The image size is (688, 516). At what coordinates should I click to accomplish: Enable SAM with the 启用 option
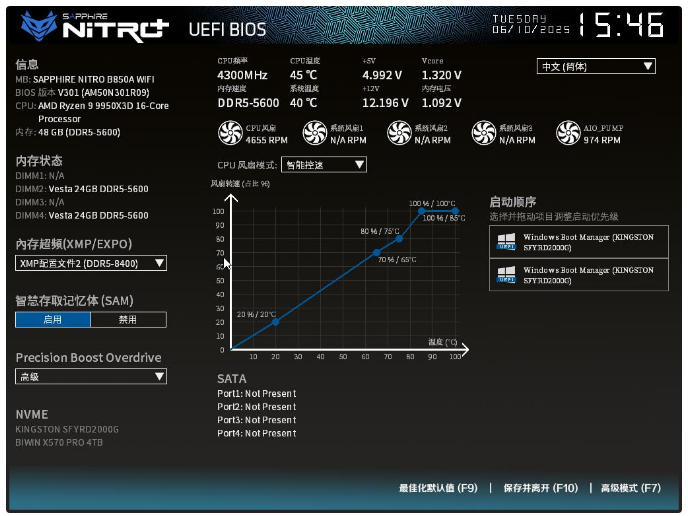tap(53, 320)
